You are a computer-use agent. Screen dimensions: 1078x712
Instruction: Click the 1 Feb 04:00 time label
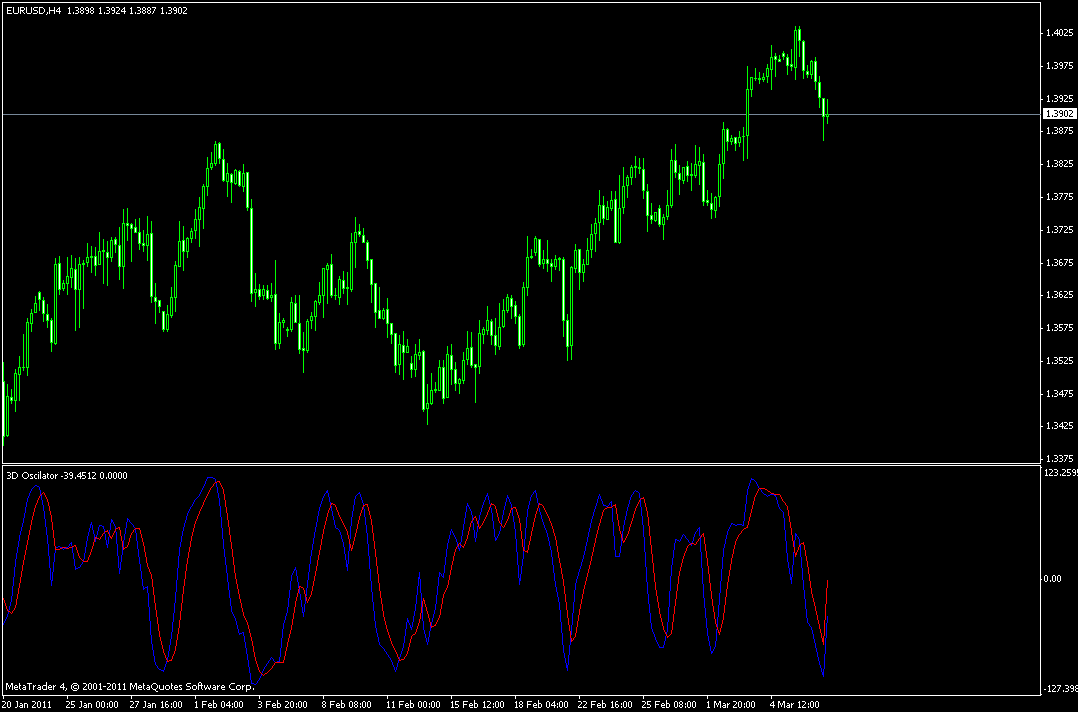click(x=219, y=704)
